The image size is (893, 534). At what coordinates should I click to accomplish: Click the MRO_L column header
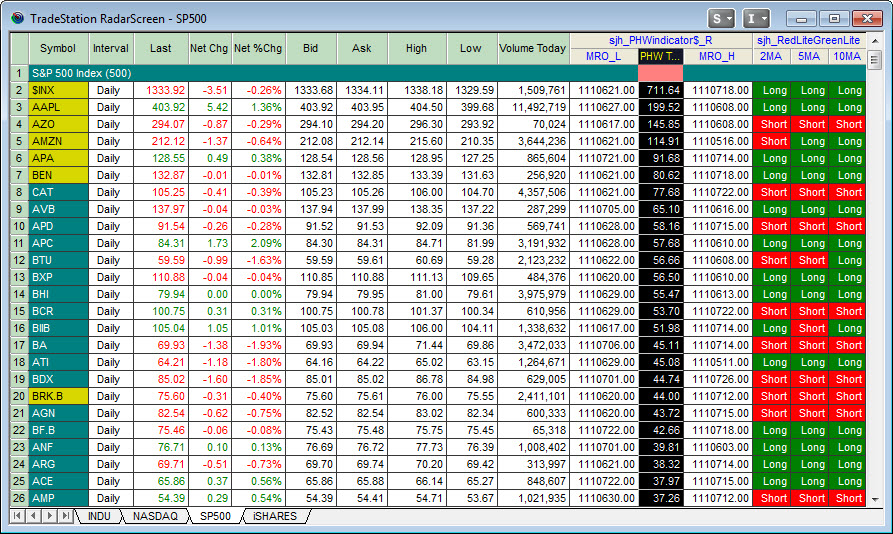pyautogui.click(x=604, y=56)
